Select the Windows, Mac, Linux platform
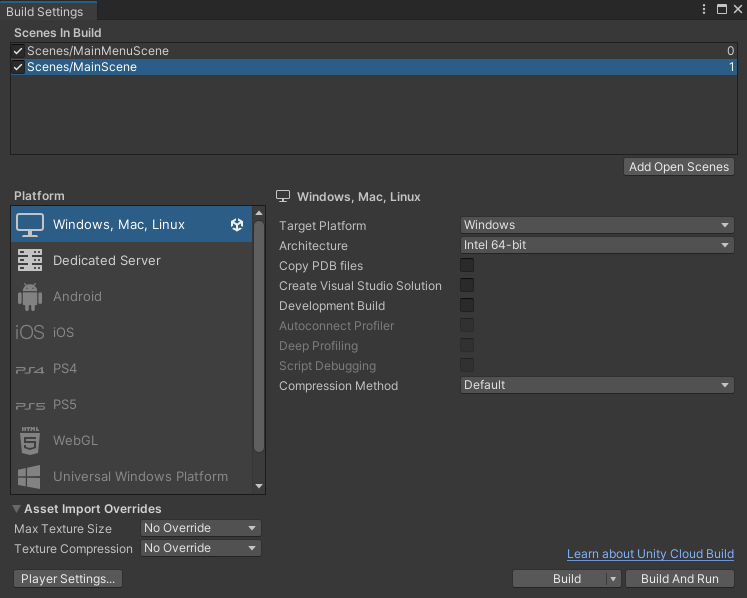The width and height of the screenshot is (747, 598). [x=131, y=224]
